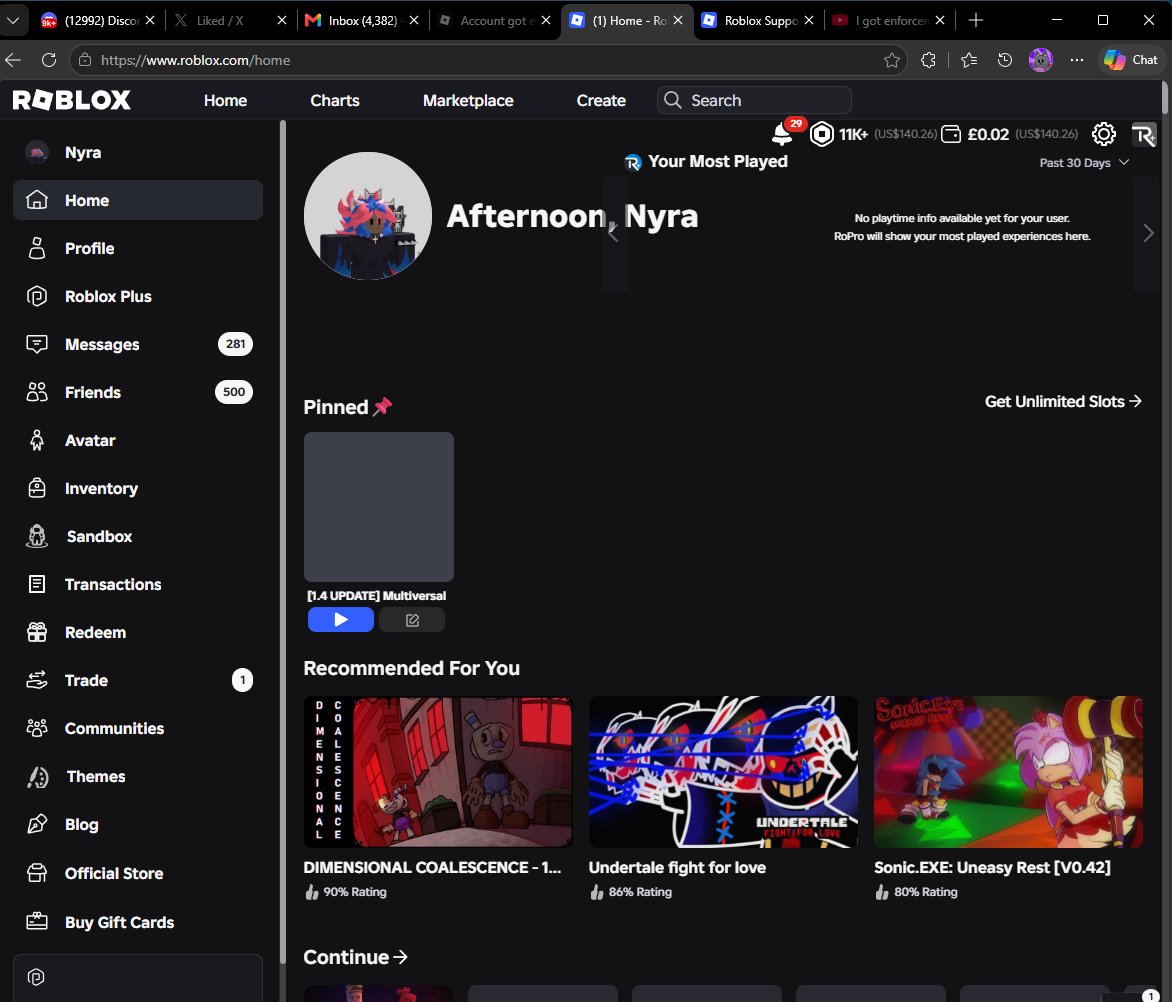
Task: Click Get Unlimited Slots link
Action: pos(1063,401)
